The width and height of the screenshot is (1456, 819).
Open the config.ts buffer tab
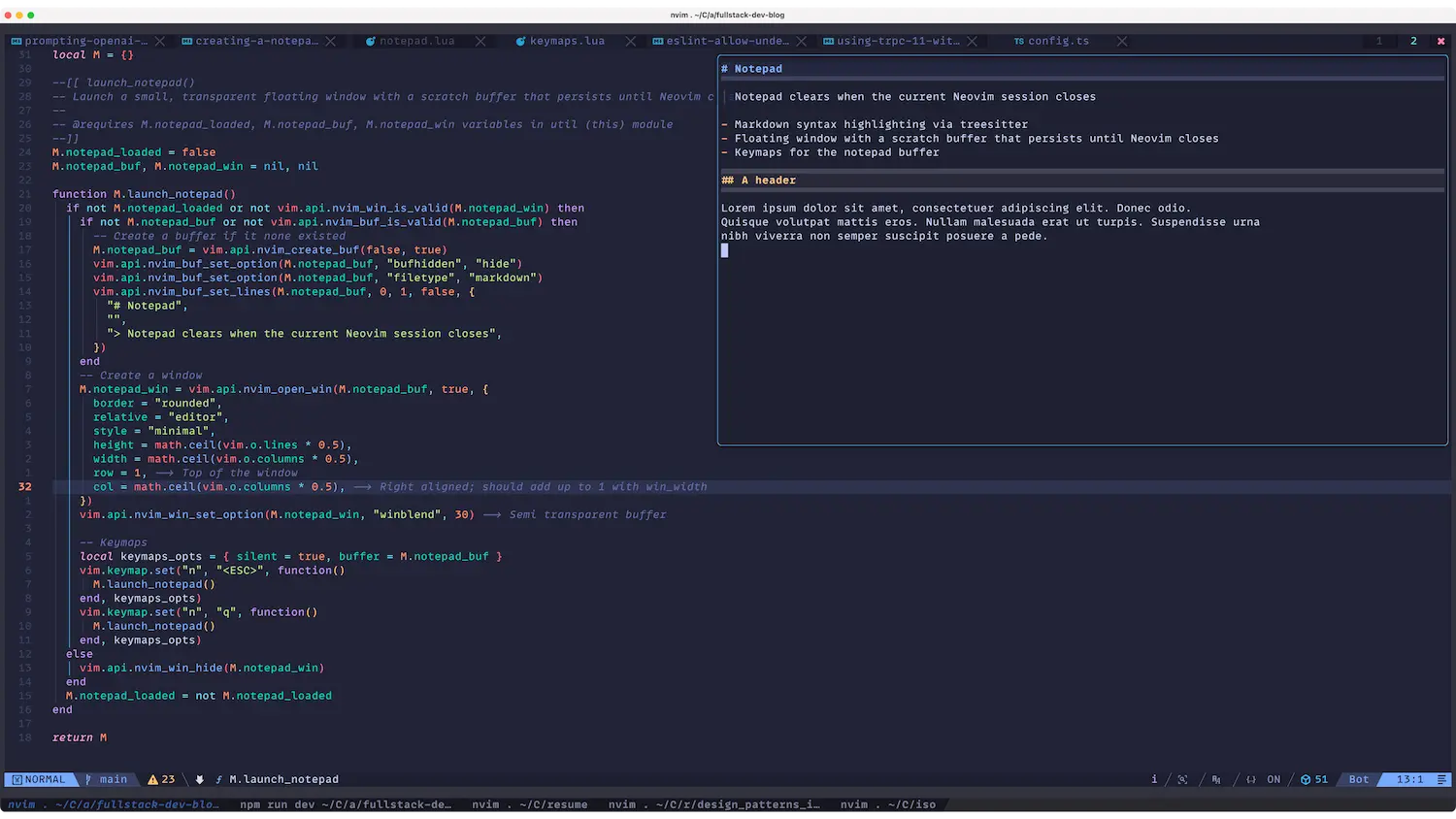pos(1059,42)
